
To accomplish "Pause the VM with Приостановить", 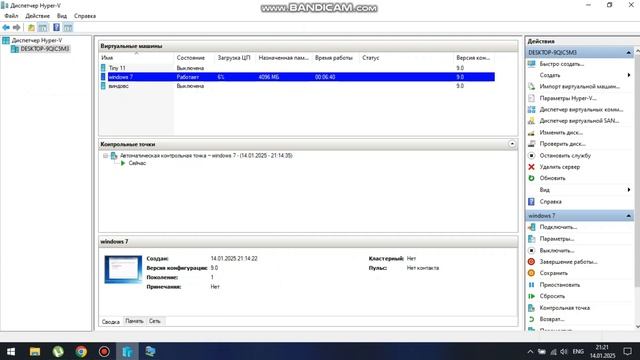I will pyautogui.click(x=559, y=285).
